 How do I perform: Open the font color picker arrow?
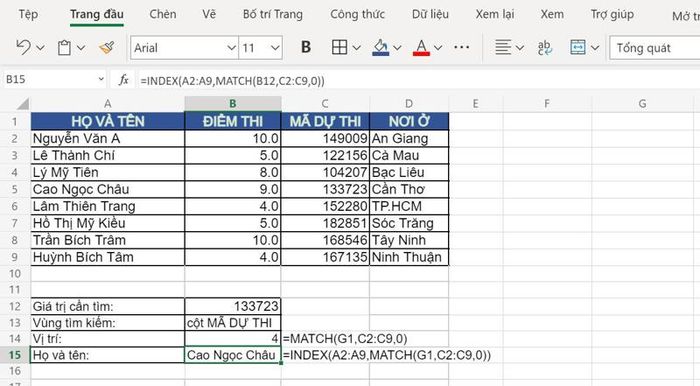pyautogui.click(x=438, y=48)
